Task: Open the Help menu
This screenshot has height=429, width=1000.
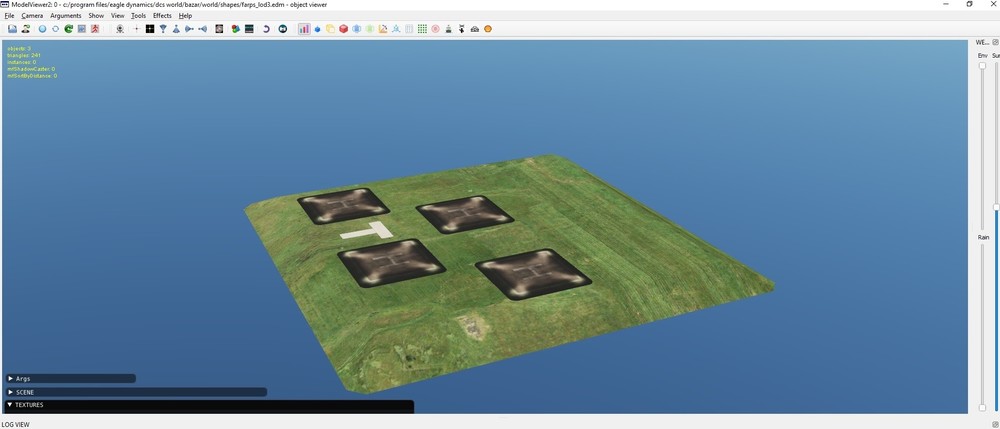Action: coord(185,15)
